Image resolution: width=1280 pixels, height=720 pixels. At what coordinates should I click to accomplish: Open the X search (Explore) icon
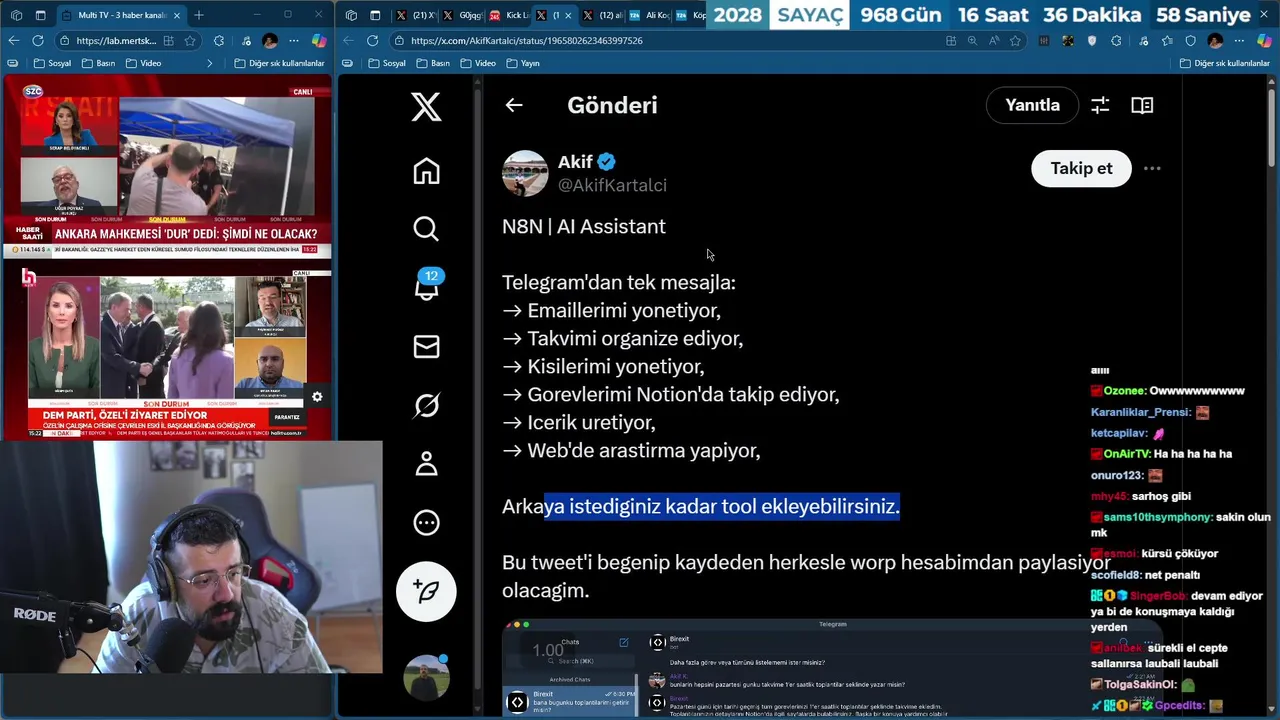pos(426,229)
